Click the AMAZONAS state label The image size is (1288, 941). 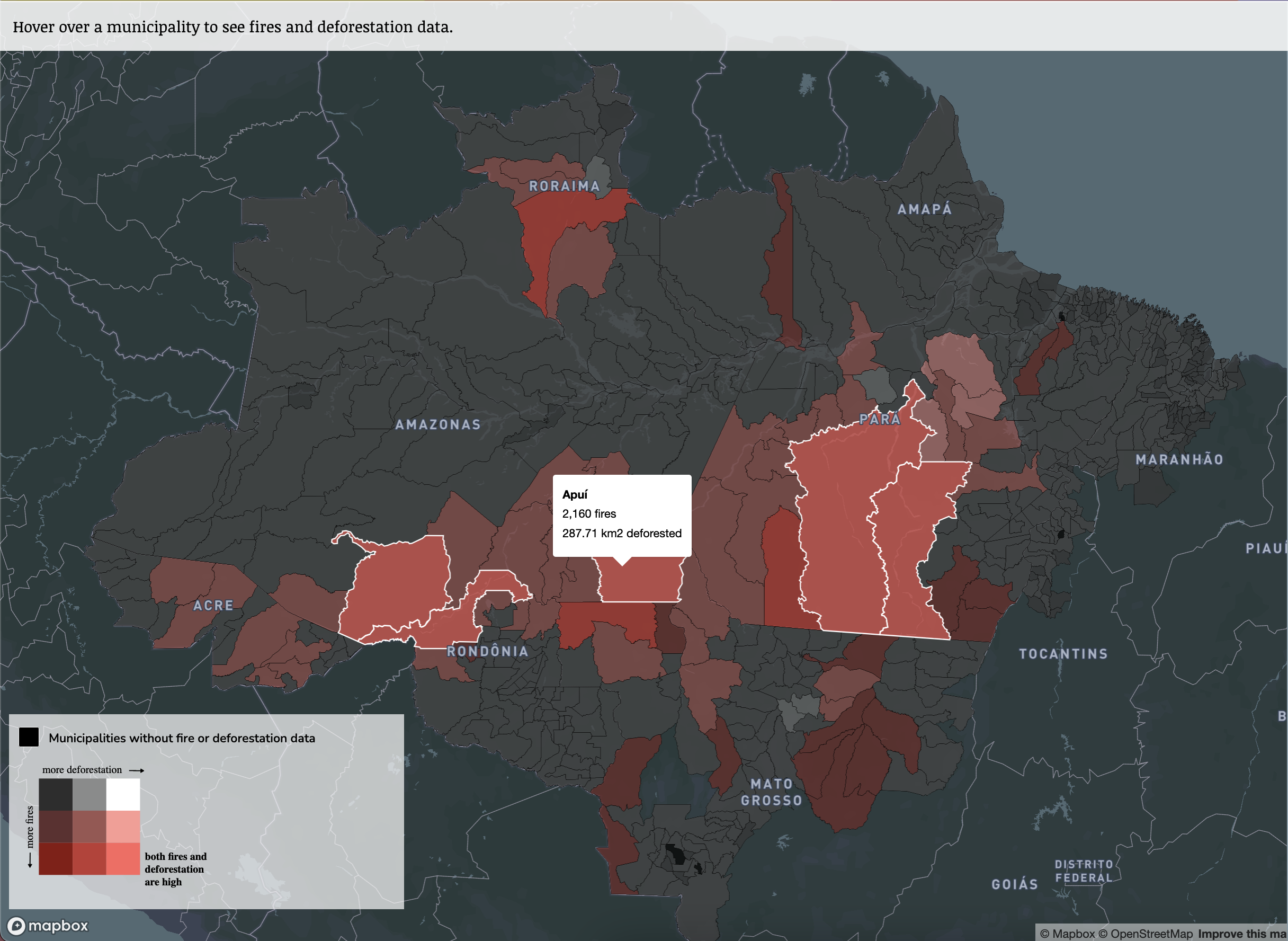click(438, 424)
